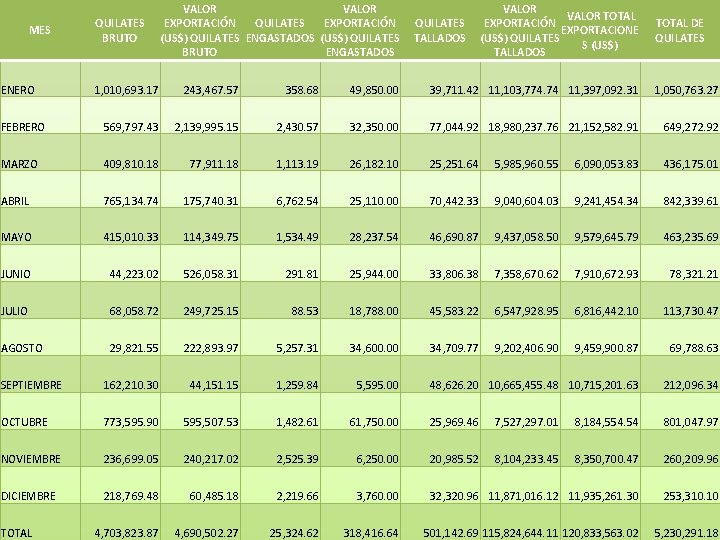Select cell value 29,821.55
The image size is (720, 540).
(x=134, y=348)
